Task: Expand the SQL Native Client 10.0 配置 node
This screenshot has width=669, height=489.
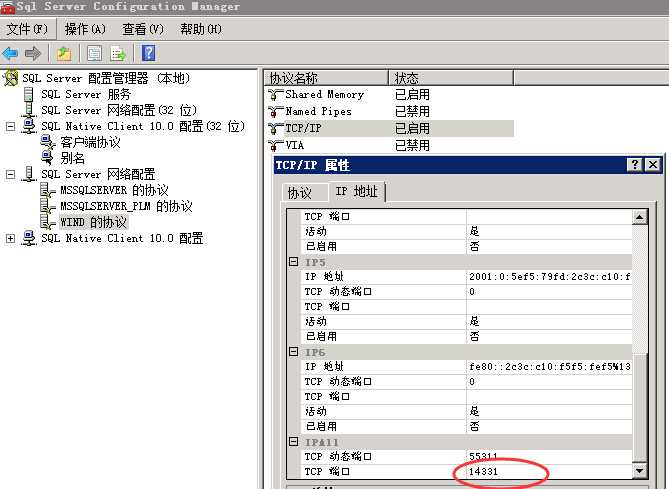Action: coord(11,238)
